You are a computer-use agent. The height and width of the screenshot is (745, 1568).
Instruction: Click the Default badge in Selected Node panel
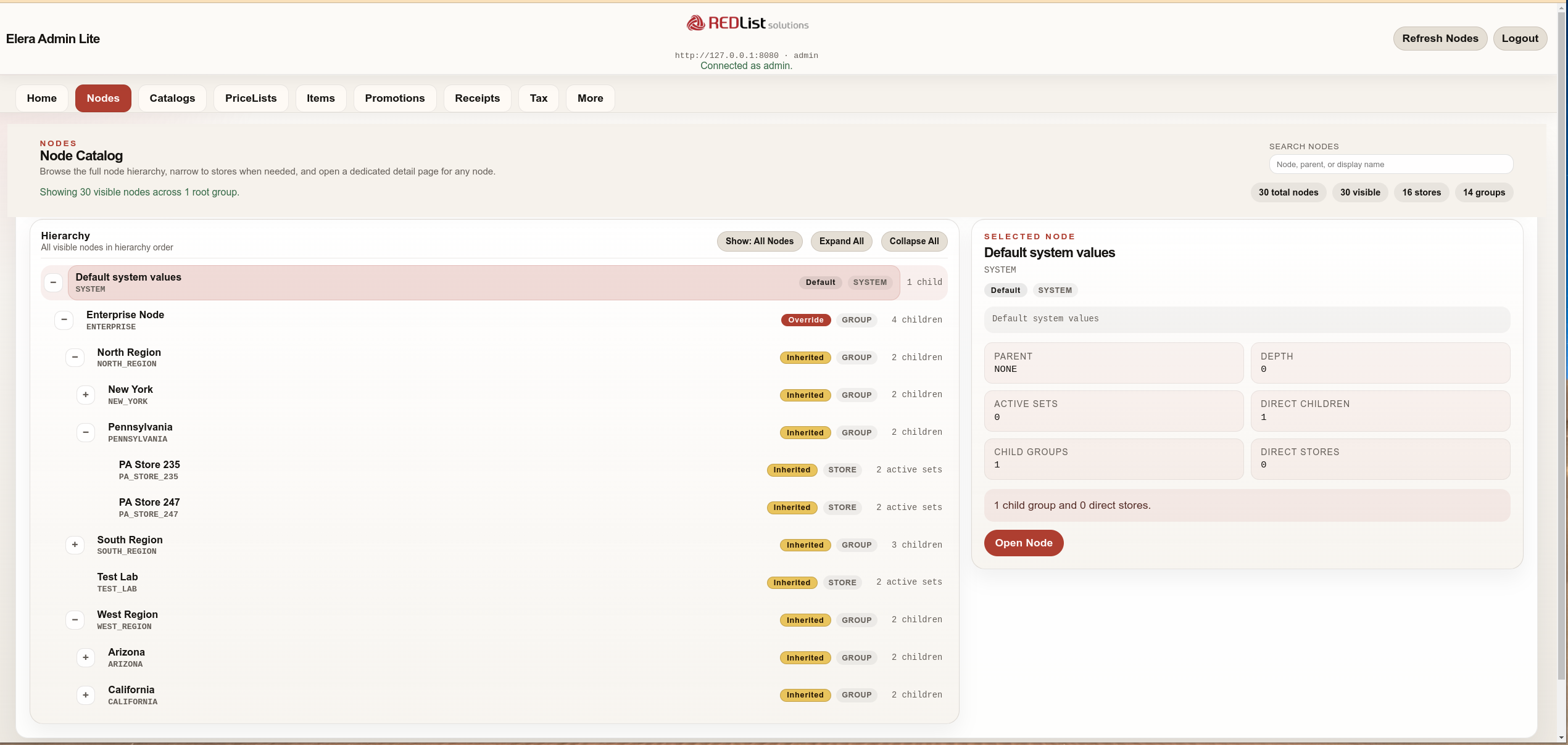(1005, 290)
